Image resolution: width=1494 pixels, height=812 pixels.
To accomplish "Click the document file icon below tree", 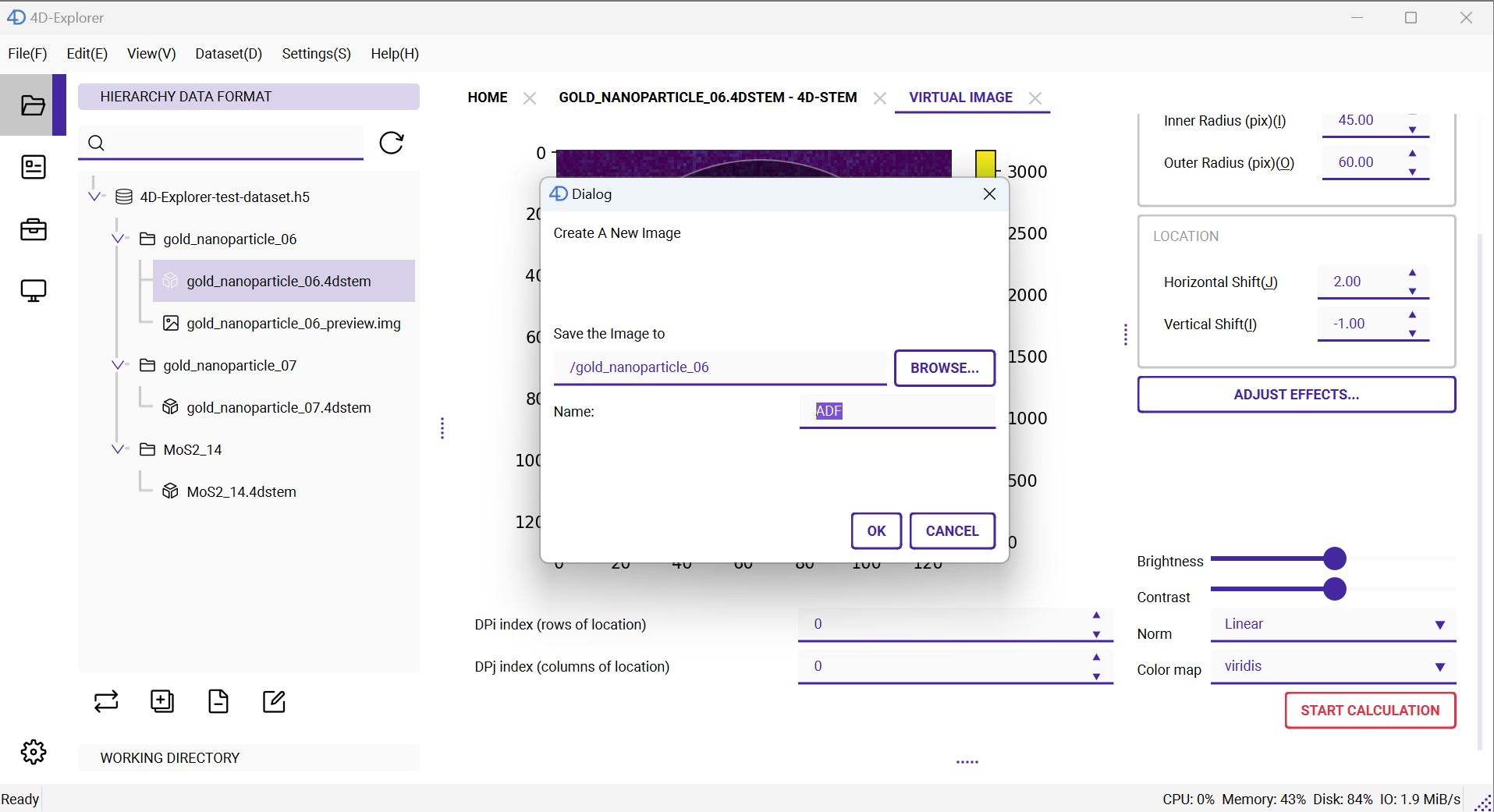I will click(x=218, y=701).
